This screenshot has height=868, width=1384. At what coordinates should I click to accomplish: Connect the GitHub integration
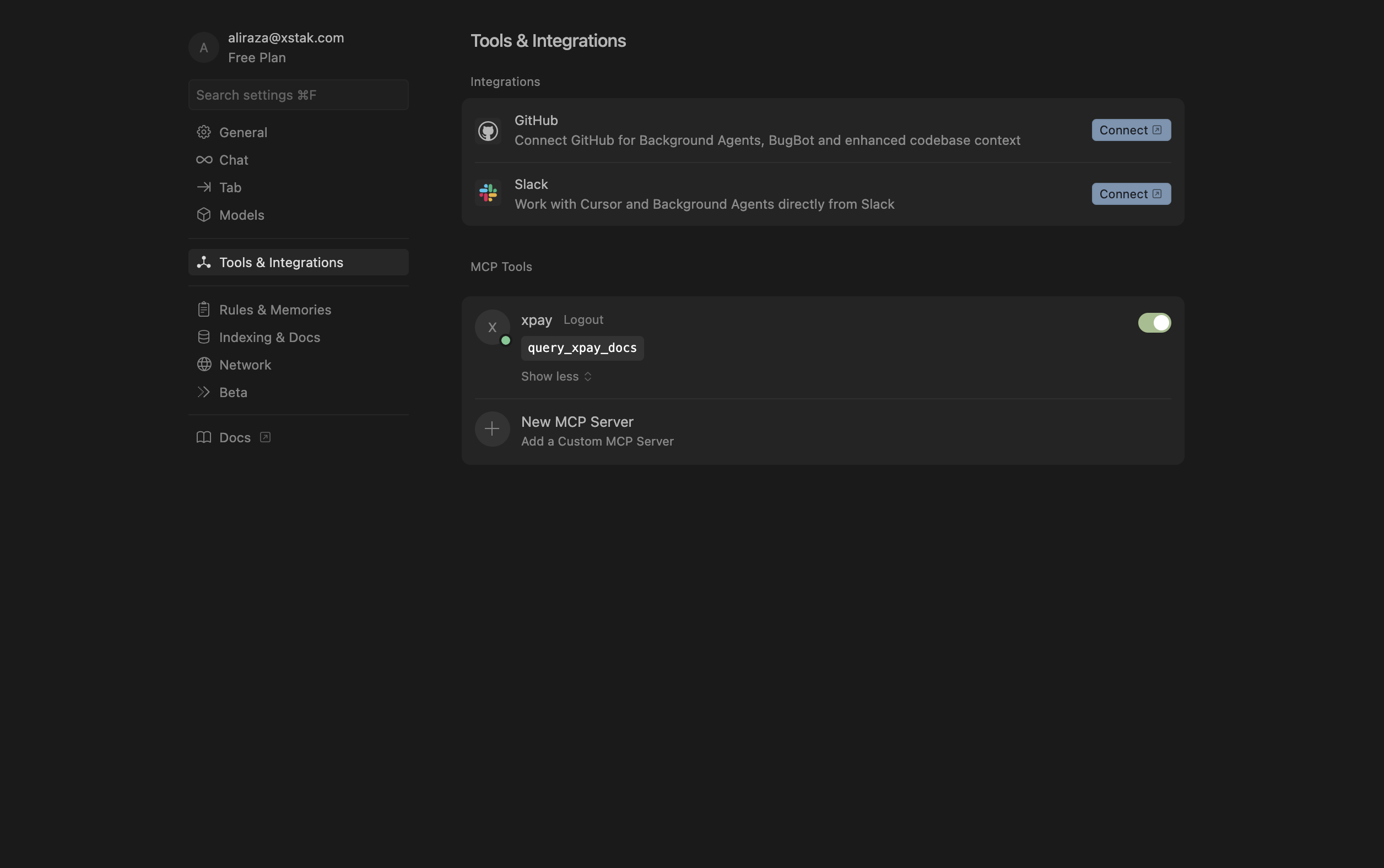1131,130
